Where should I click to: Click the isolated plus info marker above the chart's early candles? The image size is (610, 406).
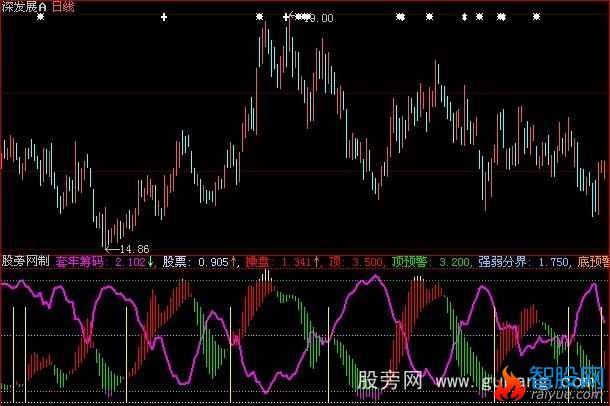pos(164,17)
